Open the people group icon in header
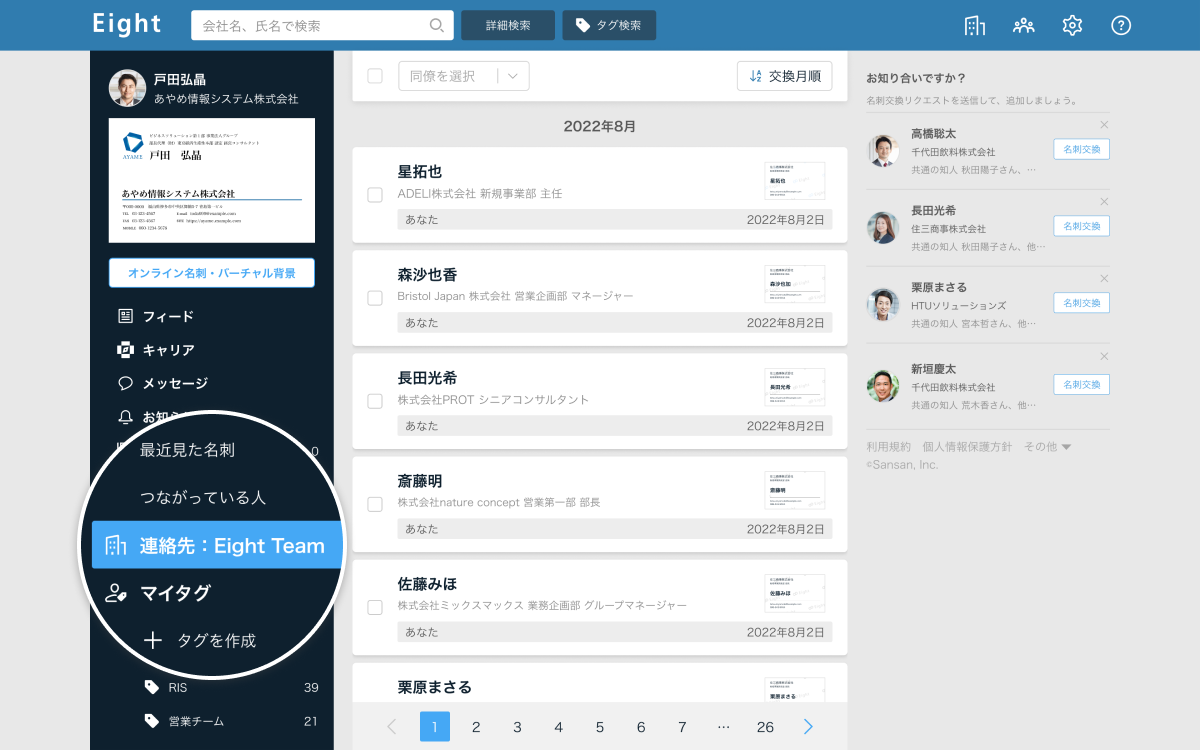The image size is (1200, 750). (x=1023, y=25)
